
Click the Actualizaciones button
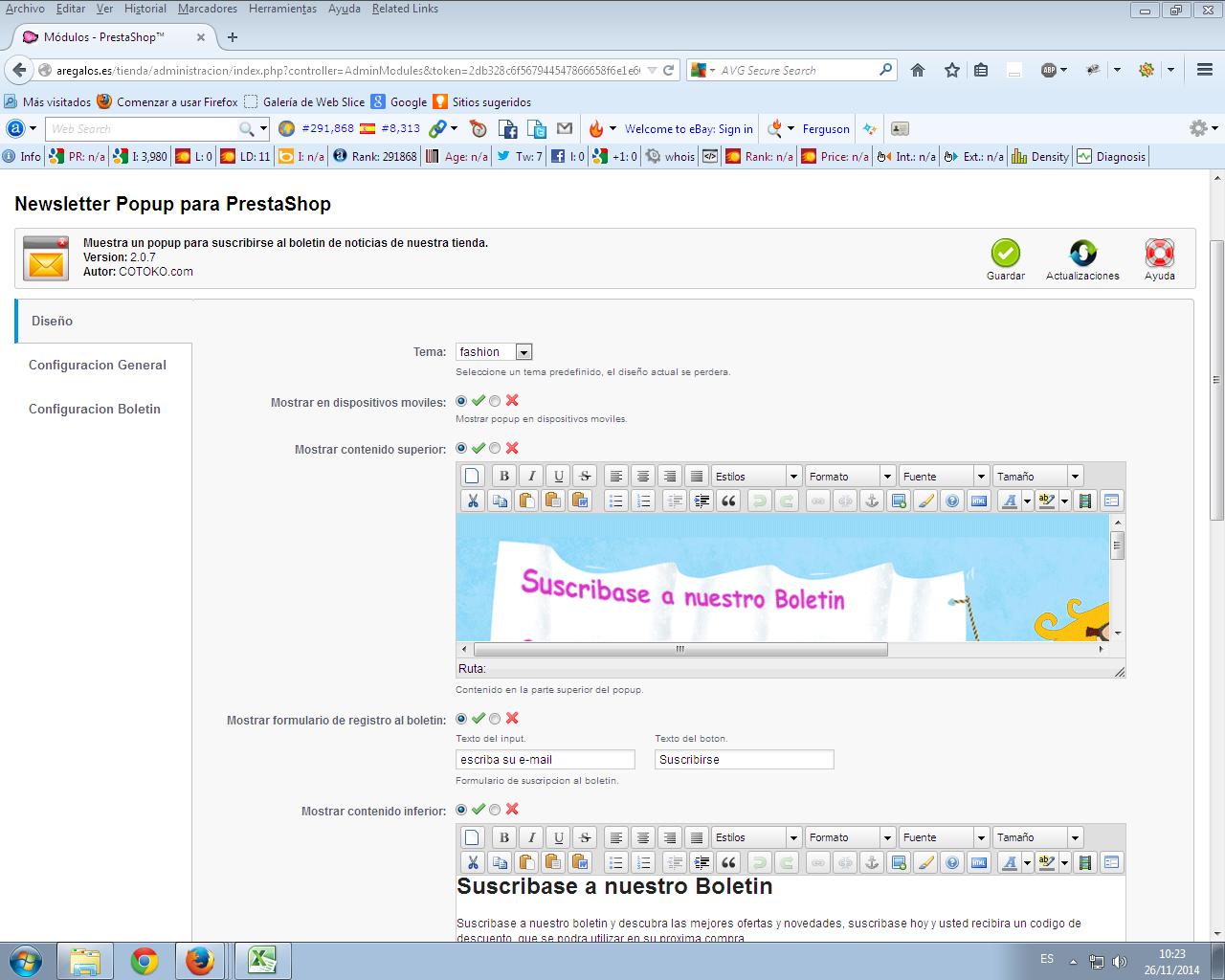[x=1082, y=259]
